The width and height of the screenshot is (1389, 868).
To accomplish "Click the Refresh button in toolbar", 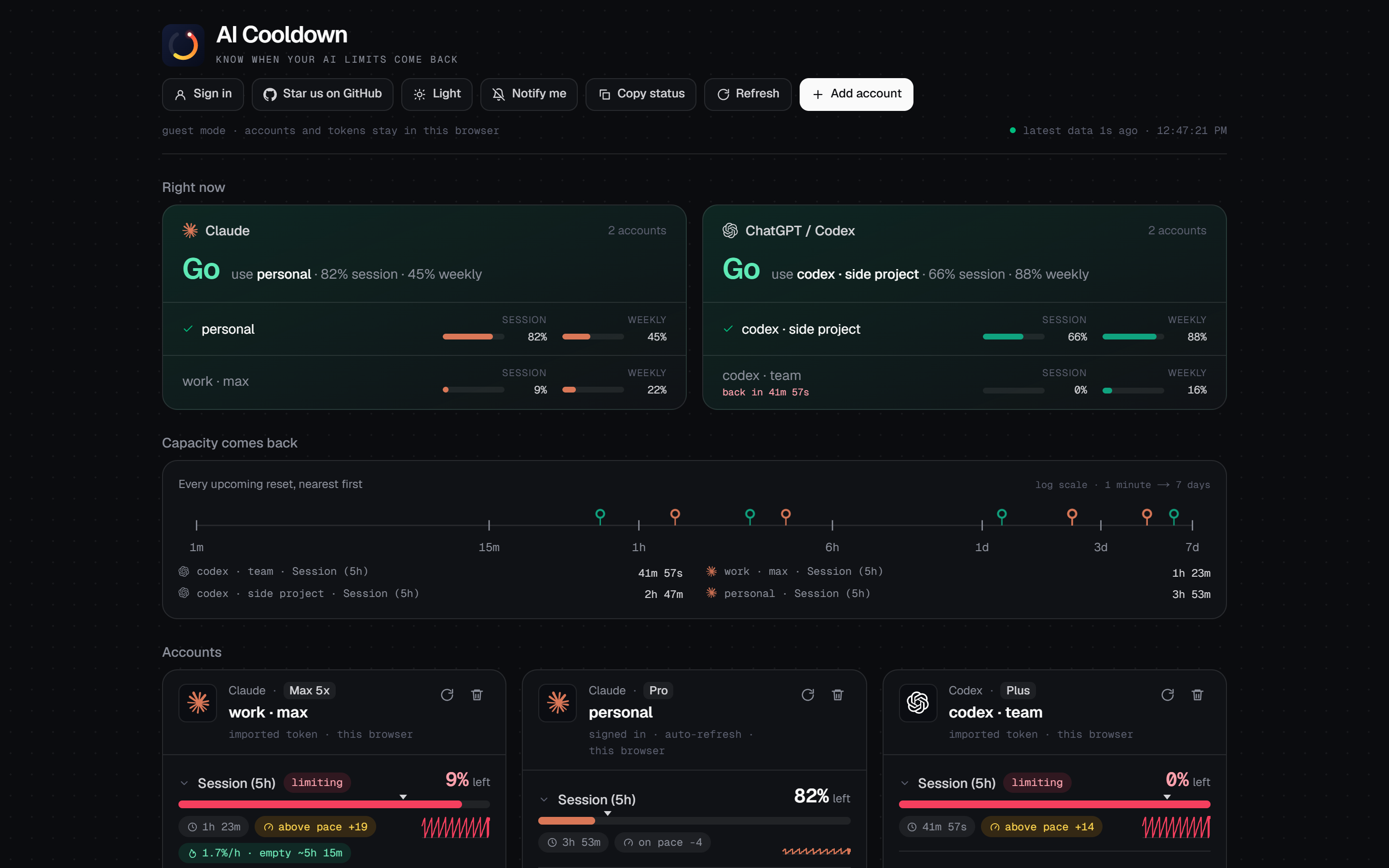I will click(748, 94).
